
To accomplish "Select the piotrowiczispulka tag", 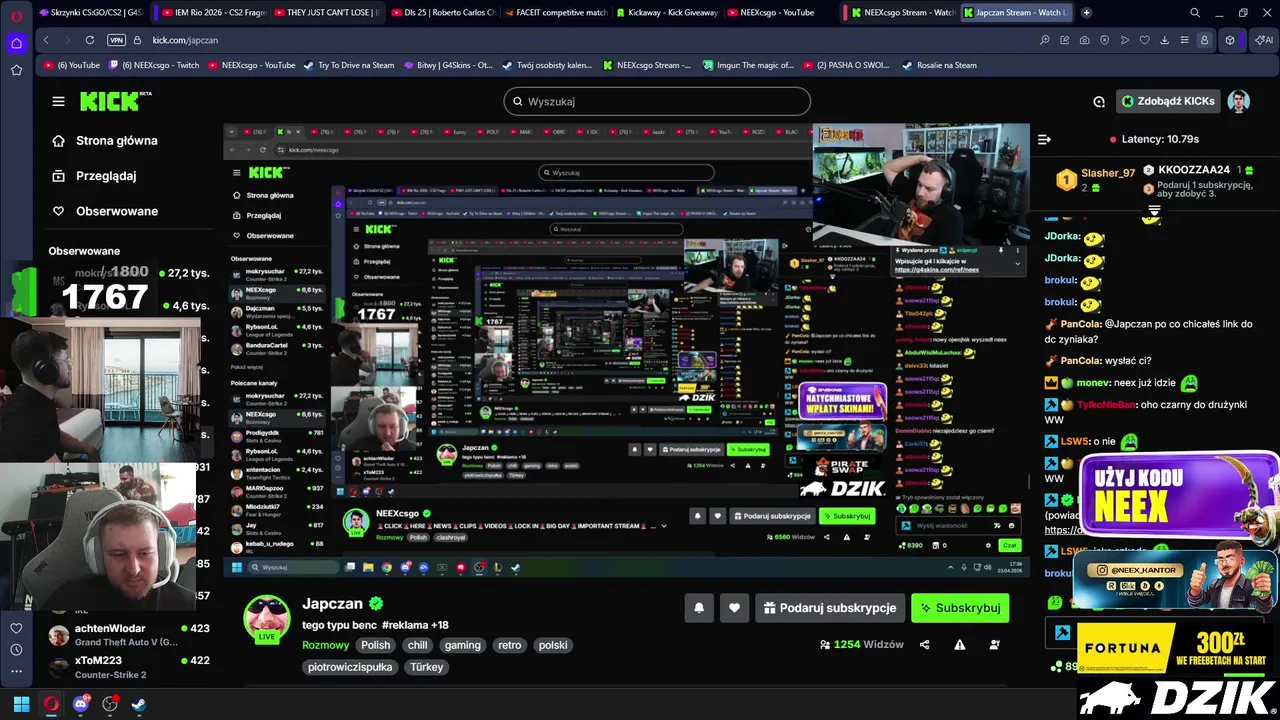I will pos(350,667).
